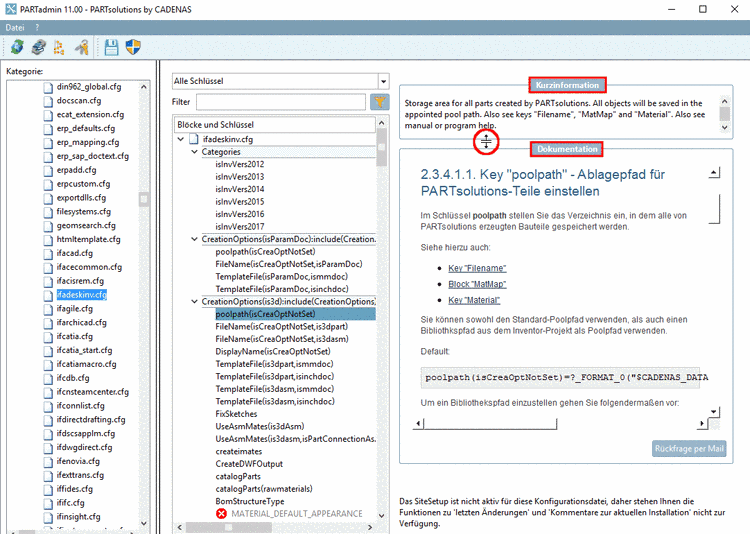Click the server database toolbar icon
The image size is (750, 534).
(x=38, y=47)
